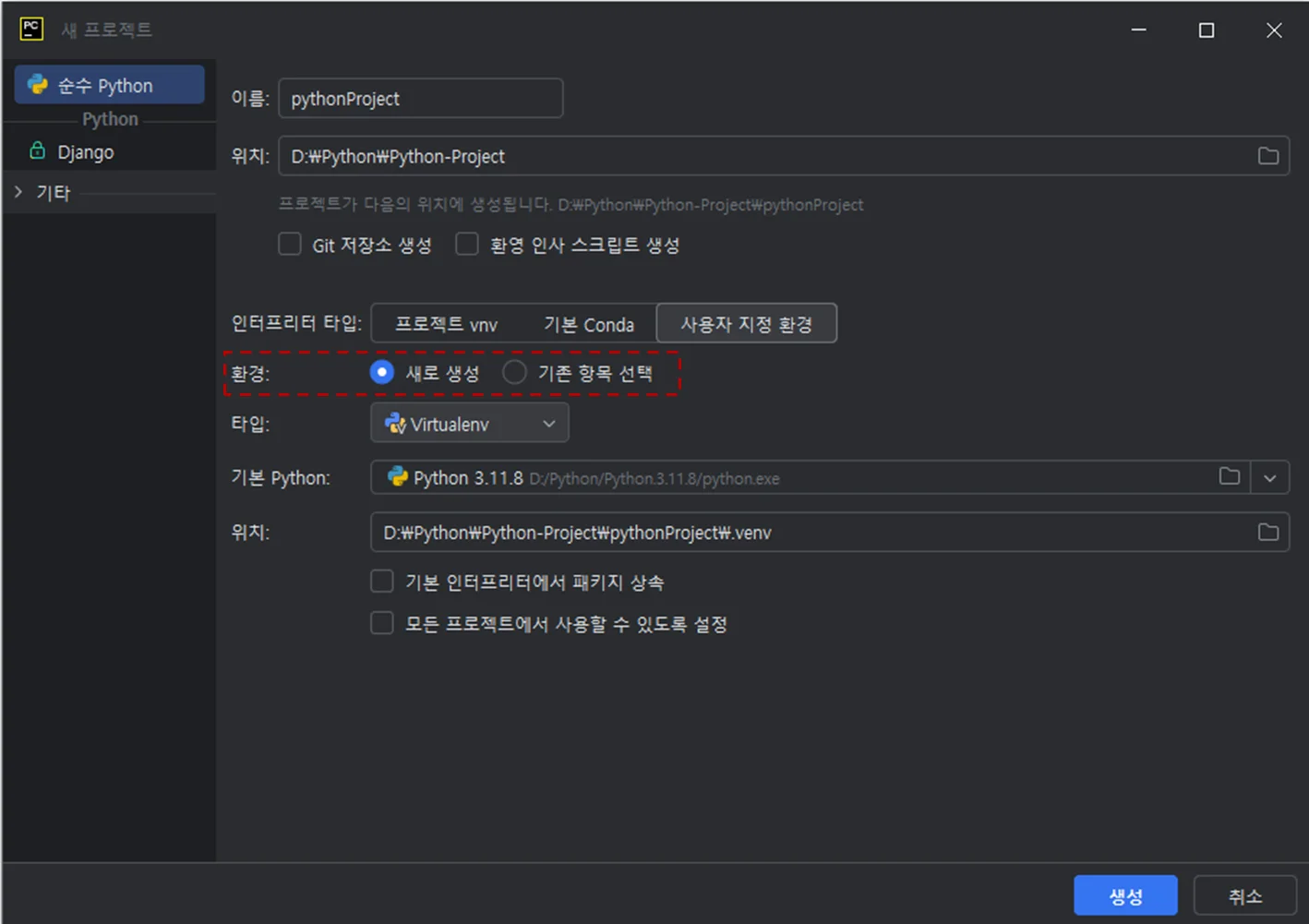Click the PyCharm logo in title bar
This screenshot has width=1309, height=924.
click(31, 29)
